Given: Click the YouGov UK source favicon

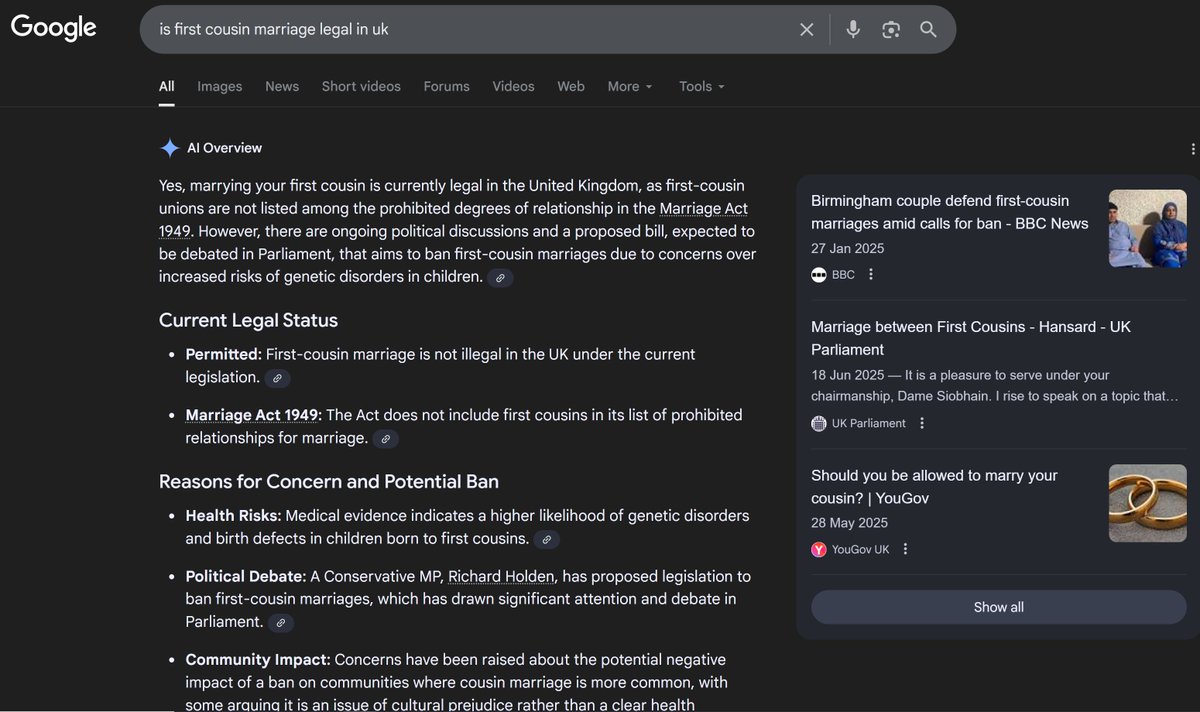Looking at the screenshot, I should (819, 549).
